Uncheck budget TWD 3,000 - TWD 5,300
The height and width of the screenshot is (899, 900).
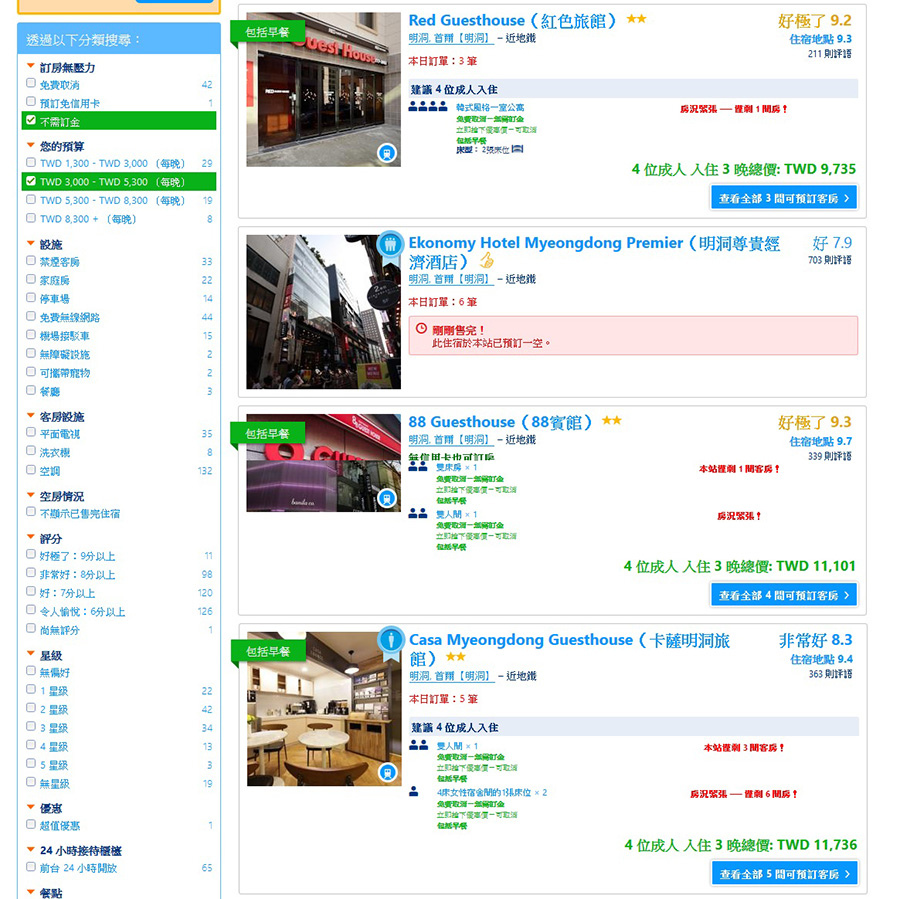coord(31,181)
